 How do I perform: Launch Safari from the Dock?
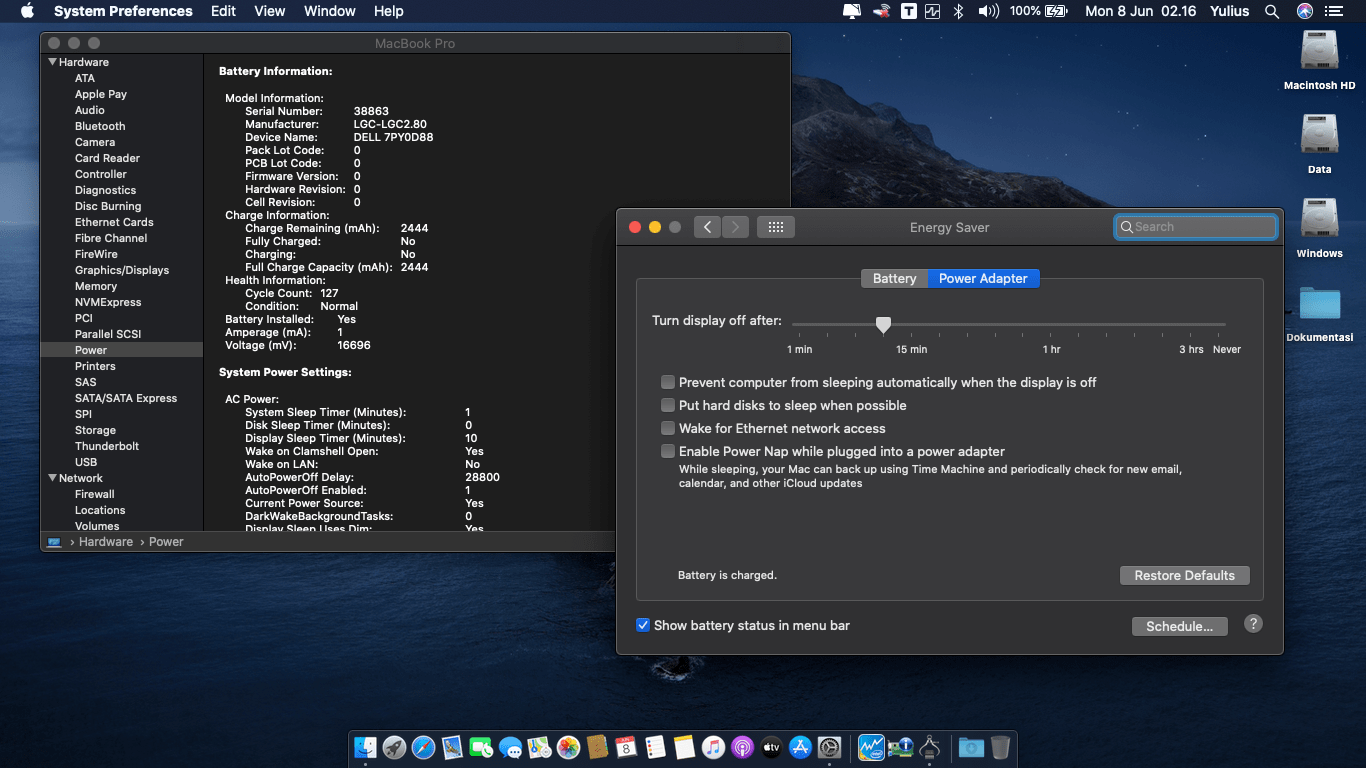tap(423, 747)
